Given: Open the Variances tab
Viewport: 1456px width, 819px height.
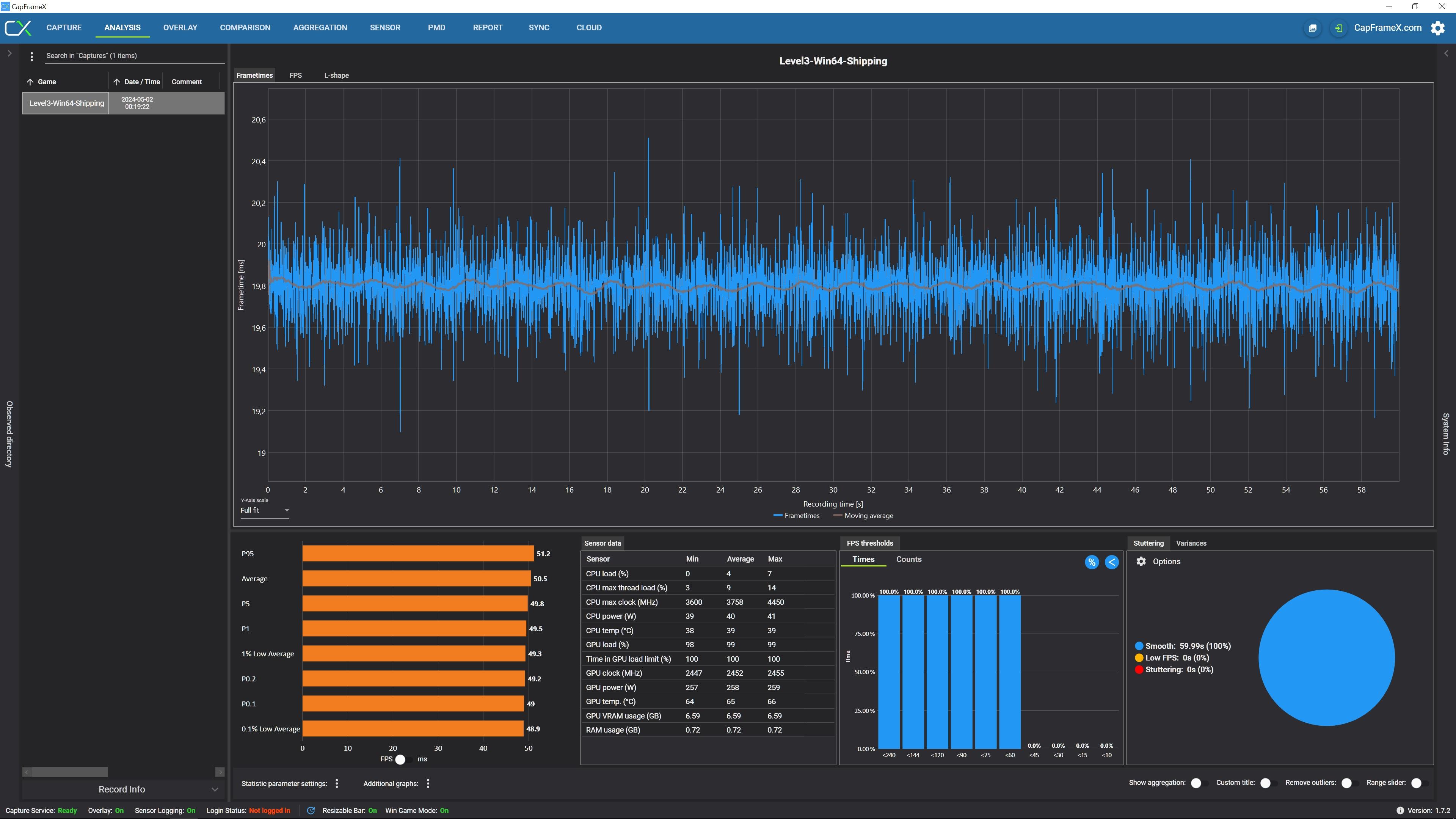Looking at the screenshot, I should pyautogui.click(x=1191, y=543).
